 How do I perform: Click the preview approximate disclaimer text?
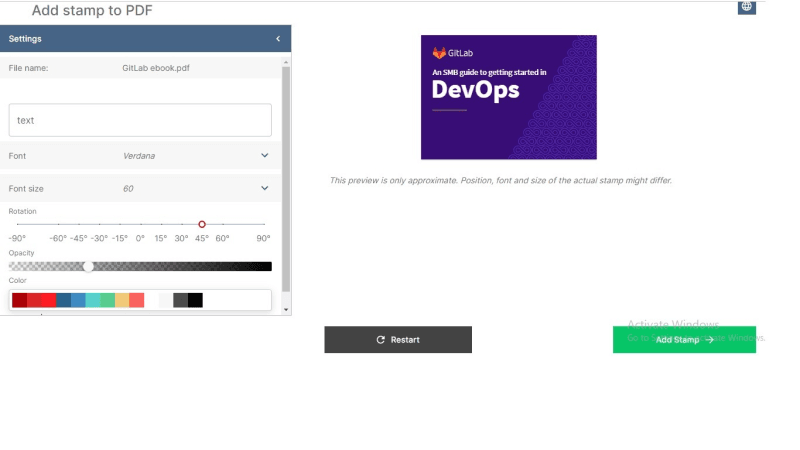click(501, 181)
